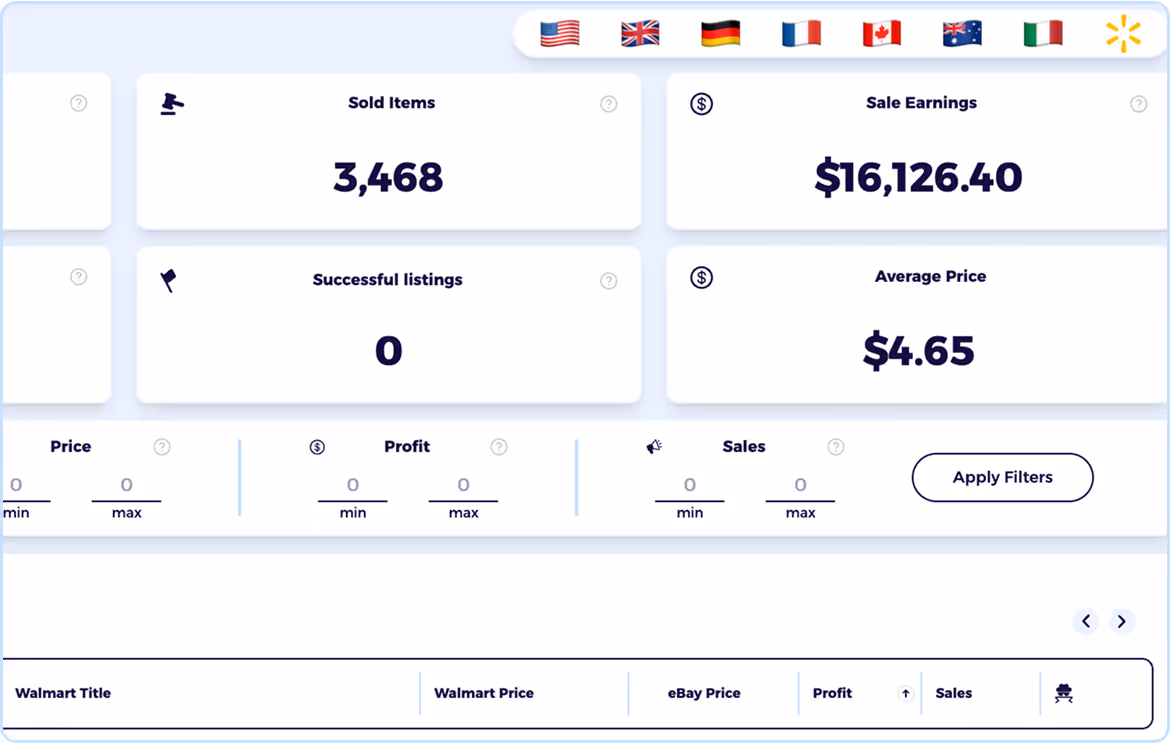Click megaphone icon beside Sales filter

tap(654, 447)
